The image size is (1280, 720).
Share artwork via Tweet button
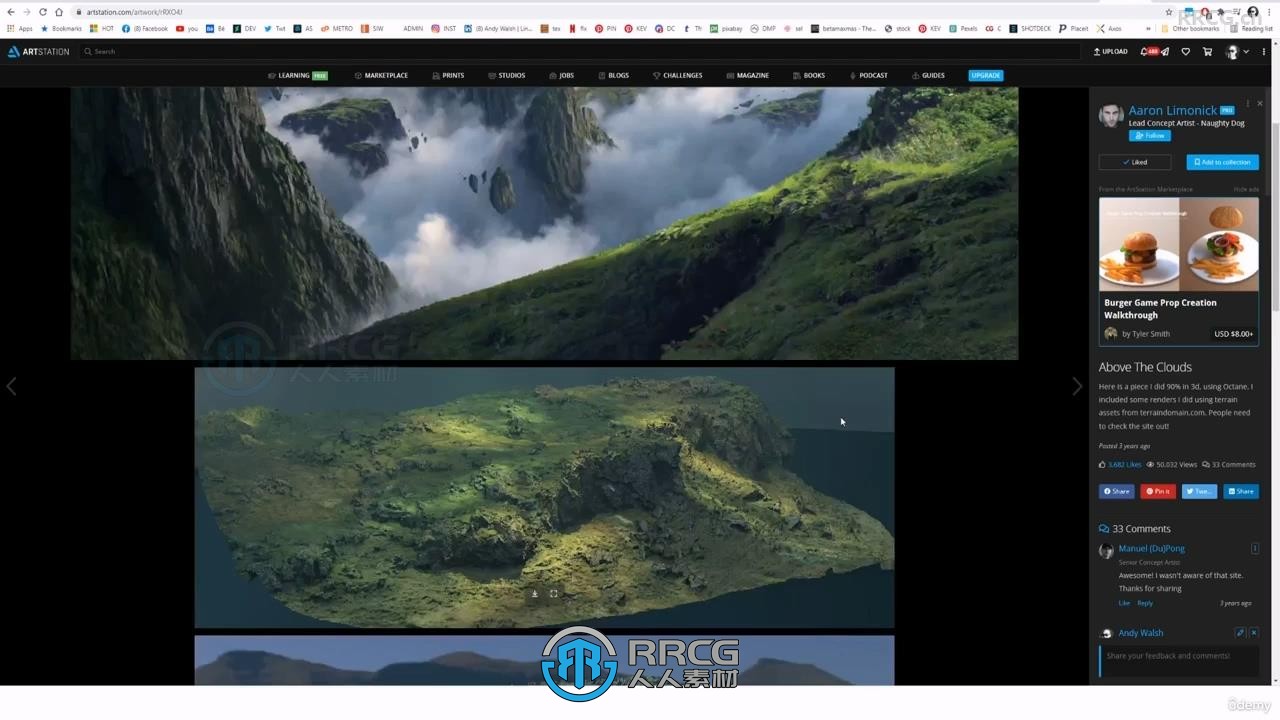coord(1199,491)
